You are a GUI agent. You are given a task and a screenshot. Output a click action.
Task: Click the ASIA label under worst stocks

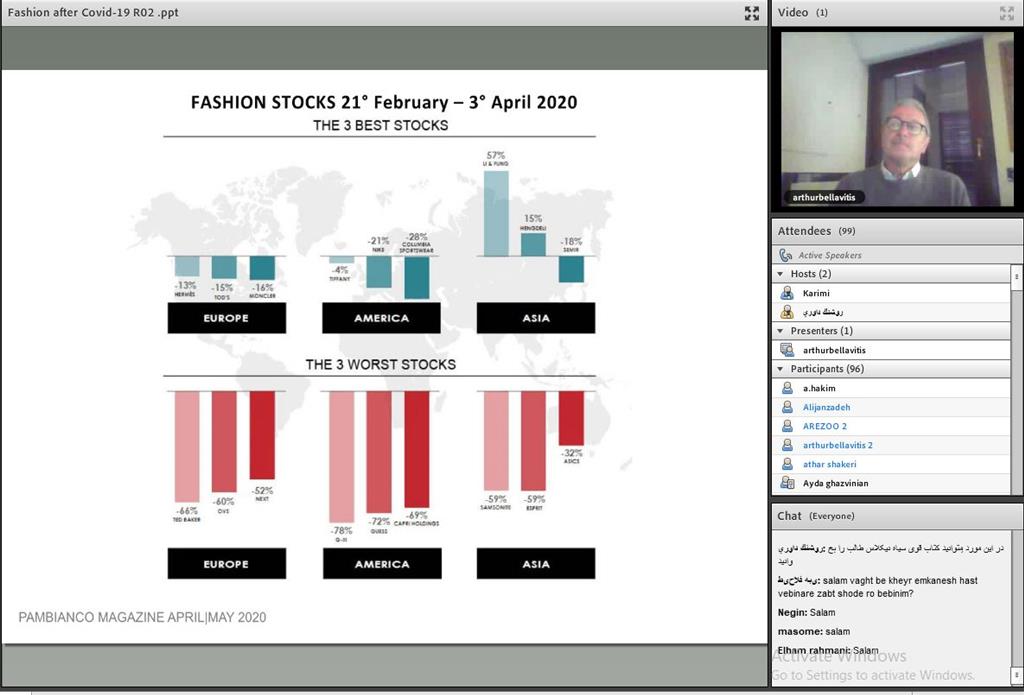coord(536,564)
